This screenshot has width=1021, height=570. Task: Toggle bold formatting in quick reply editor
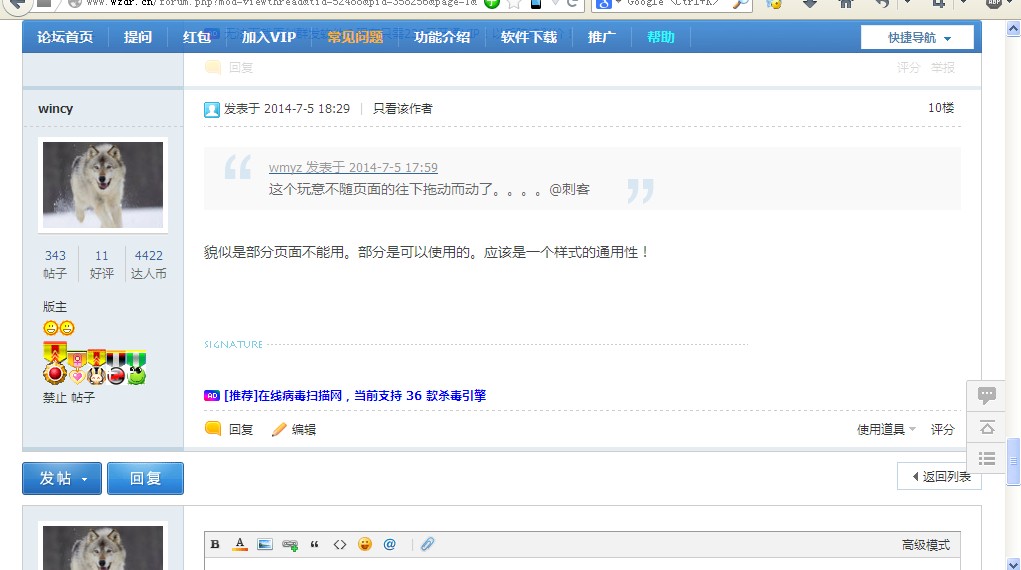215,544
